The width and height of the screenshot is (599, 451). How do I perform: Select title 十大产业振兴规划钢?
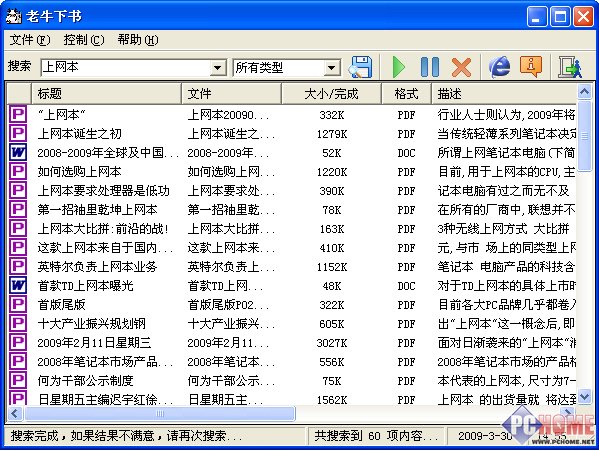[x=91, y=324]
